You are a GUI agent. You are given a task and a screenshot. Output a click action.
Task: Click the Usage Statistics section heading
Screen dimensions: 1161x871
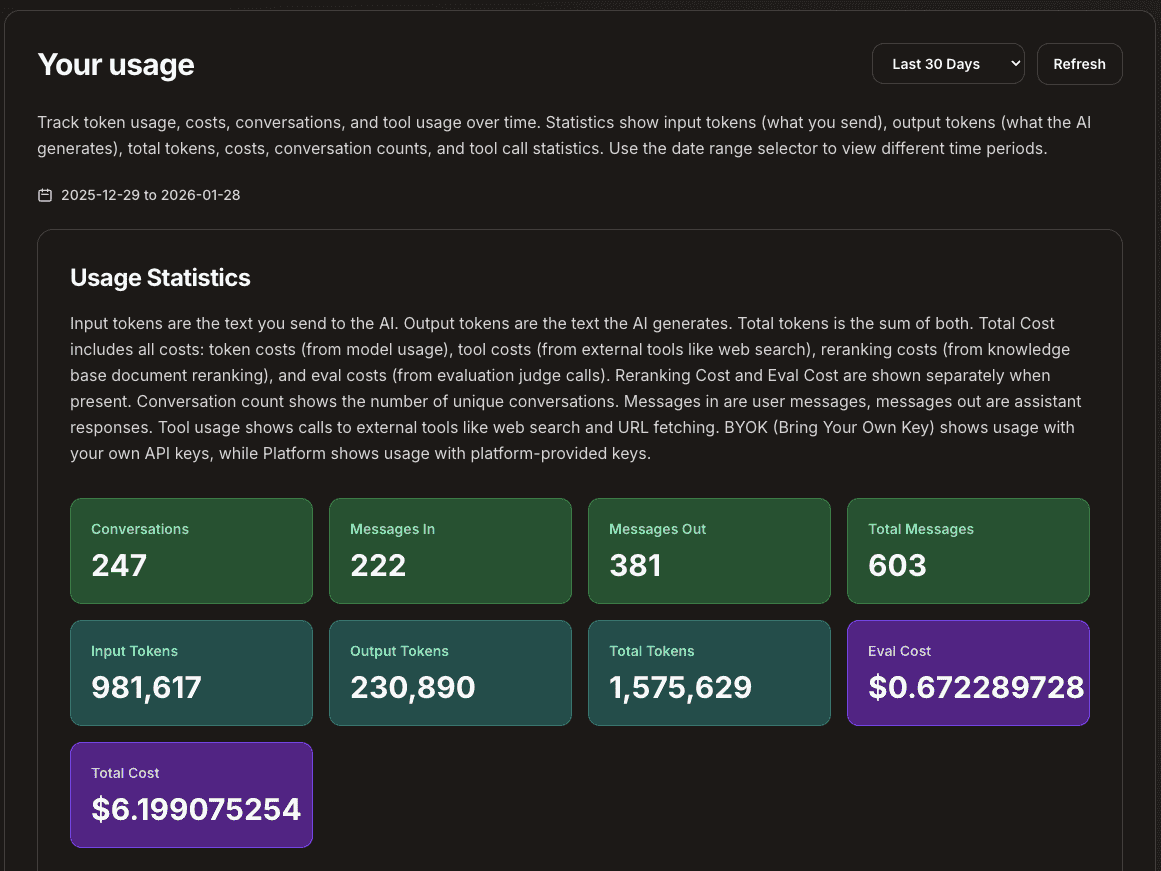click(160, 278)
